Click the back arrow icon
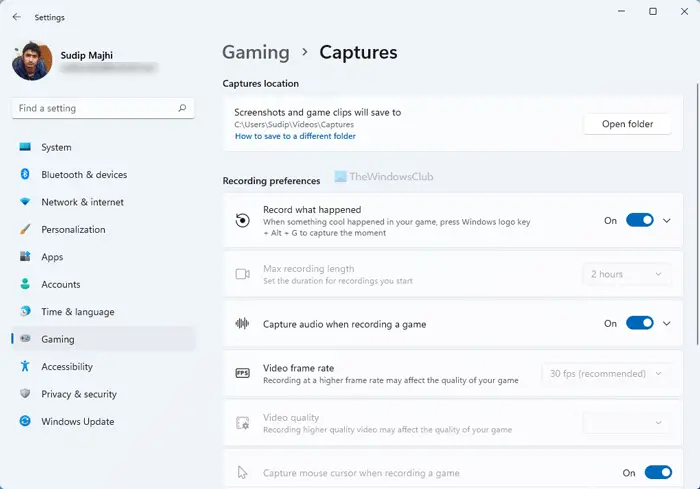The image size is (700, 489). click(17, 17)
